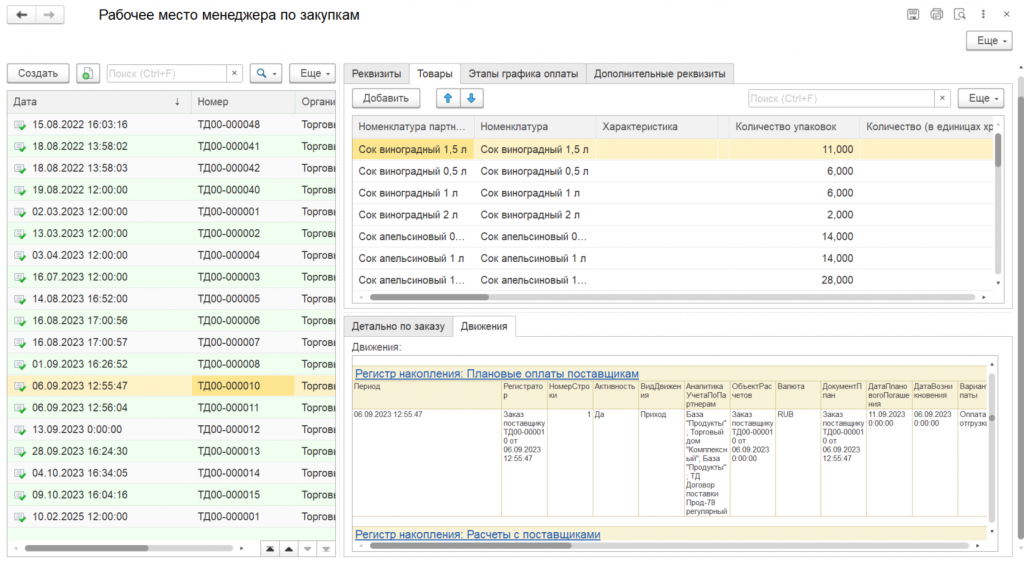Click the printer icon in the header
The image size is (1024, 565).
936,15
